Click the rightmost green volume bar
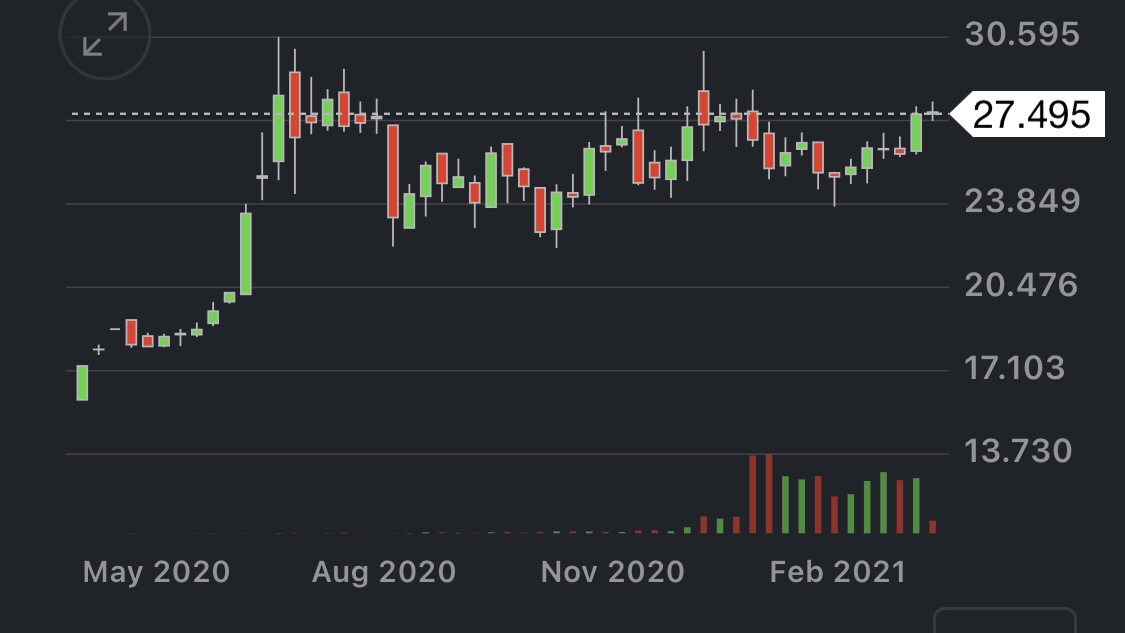 pyautogui.click(x=916, y=505)
